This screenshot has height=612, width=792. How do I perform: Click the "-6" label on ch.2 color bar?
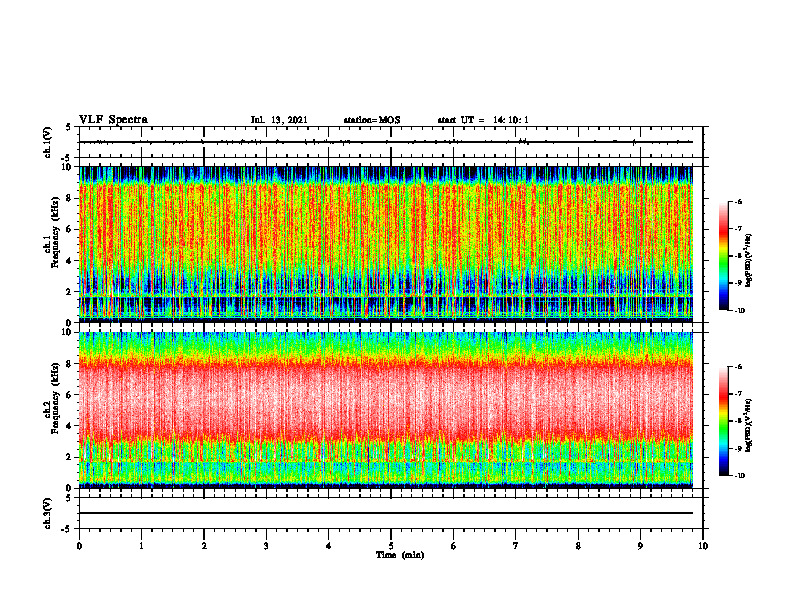[x=738, y=367]
